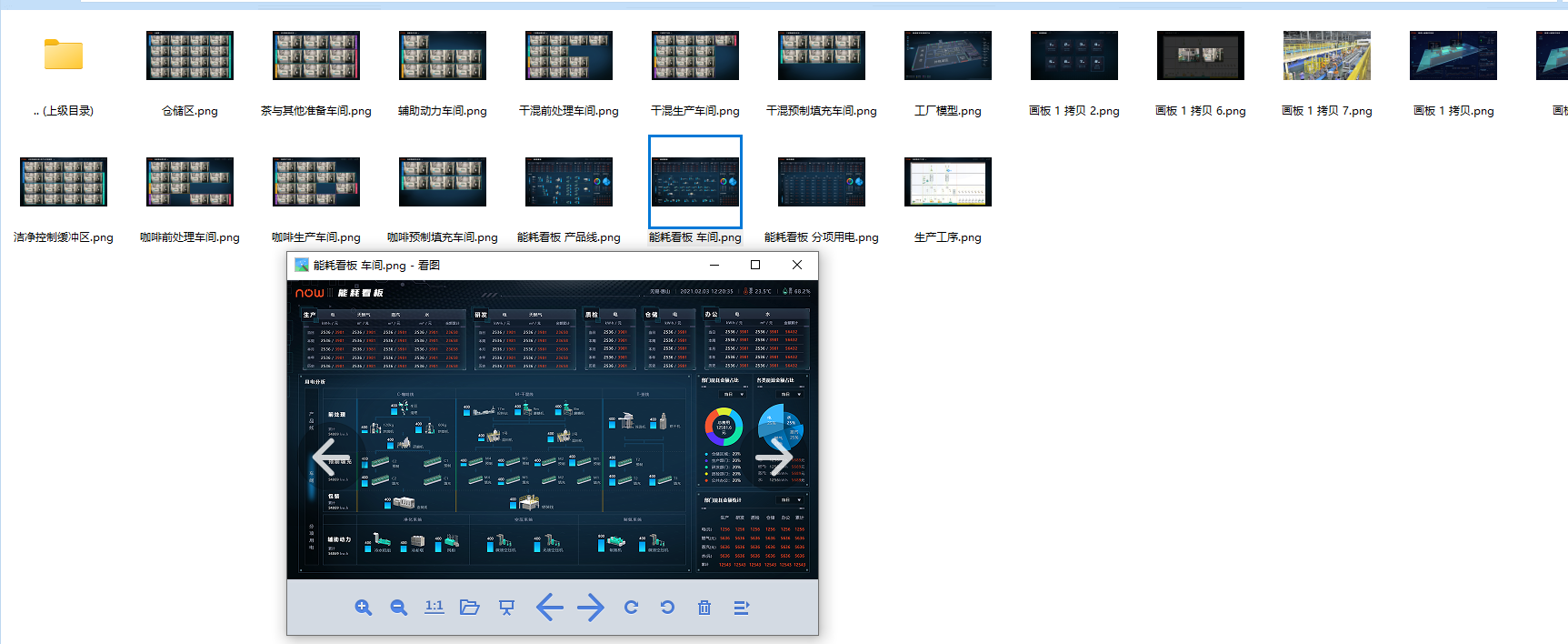Zoom out using the magnifier minus icon
The width and height of the screenshot is (1568, 644).
pyautogui.click(x=398, y=608)
